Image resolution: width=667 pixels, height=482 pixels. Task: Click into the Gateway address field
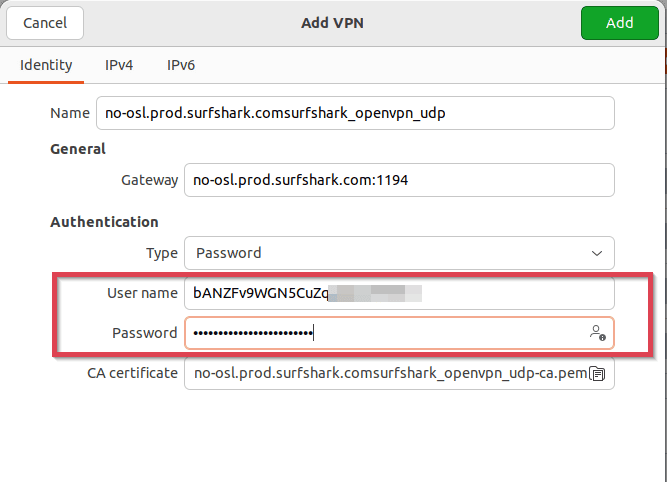point(398,181)
